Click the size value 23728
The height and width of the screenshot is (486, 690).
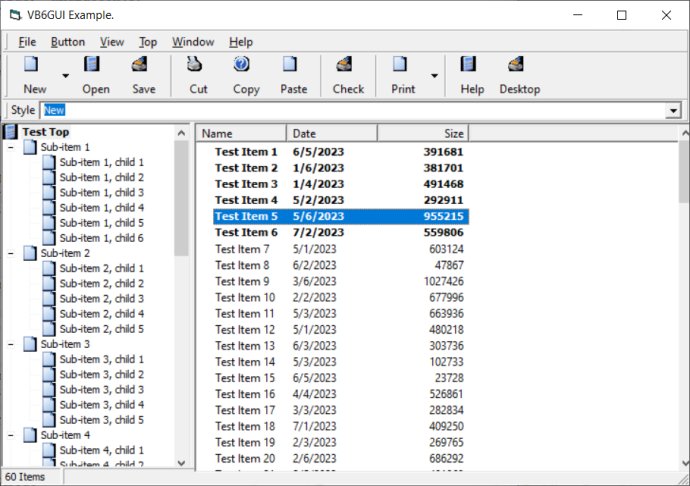pos(449,378)
